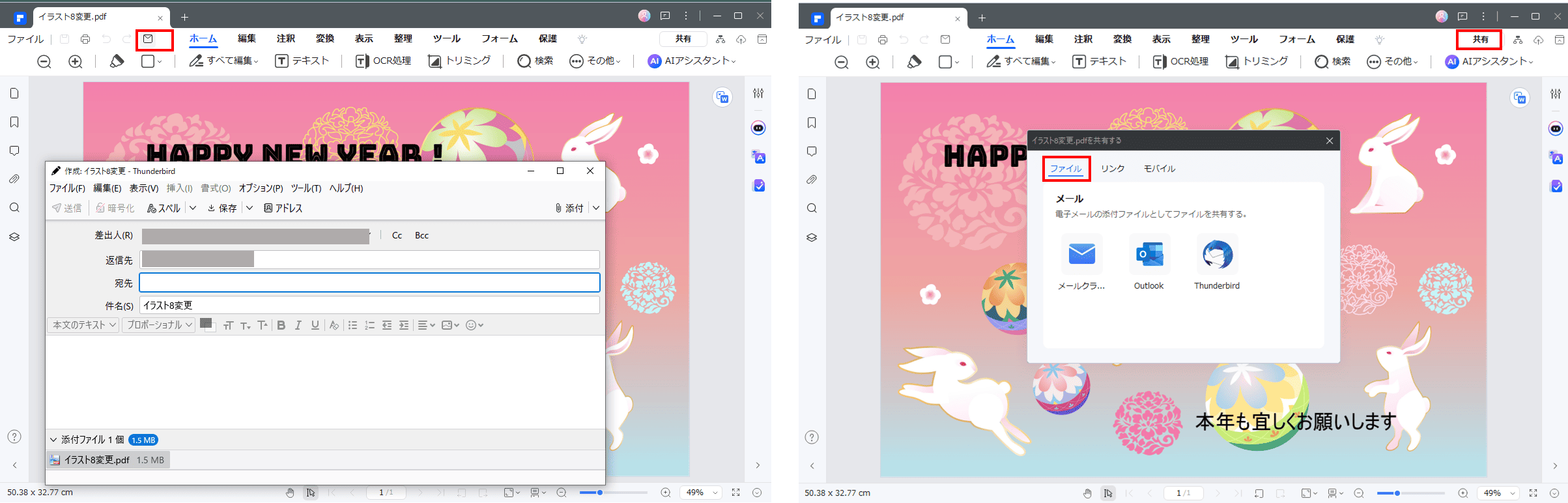Open search icon in right window sidebar
Viewport: 1568px width, 503px height.
[812, 208]
